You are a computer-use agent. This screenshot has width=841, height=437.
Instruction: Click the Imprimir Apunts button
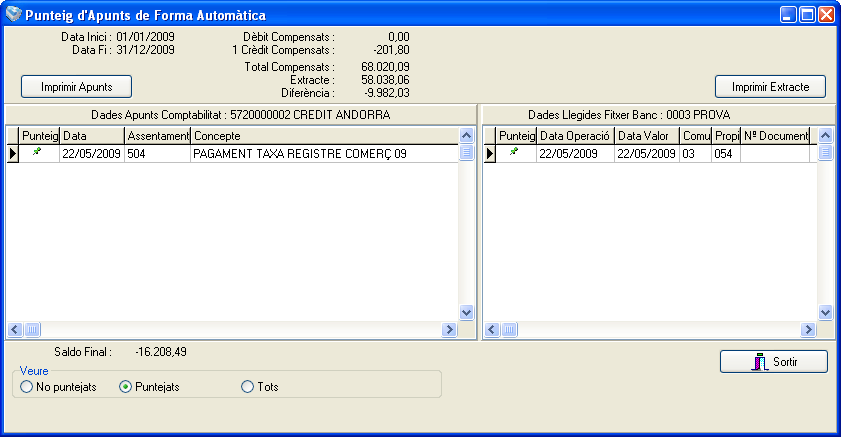click(77, 87)
